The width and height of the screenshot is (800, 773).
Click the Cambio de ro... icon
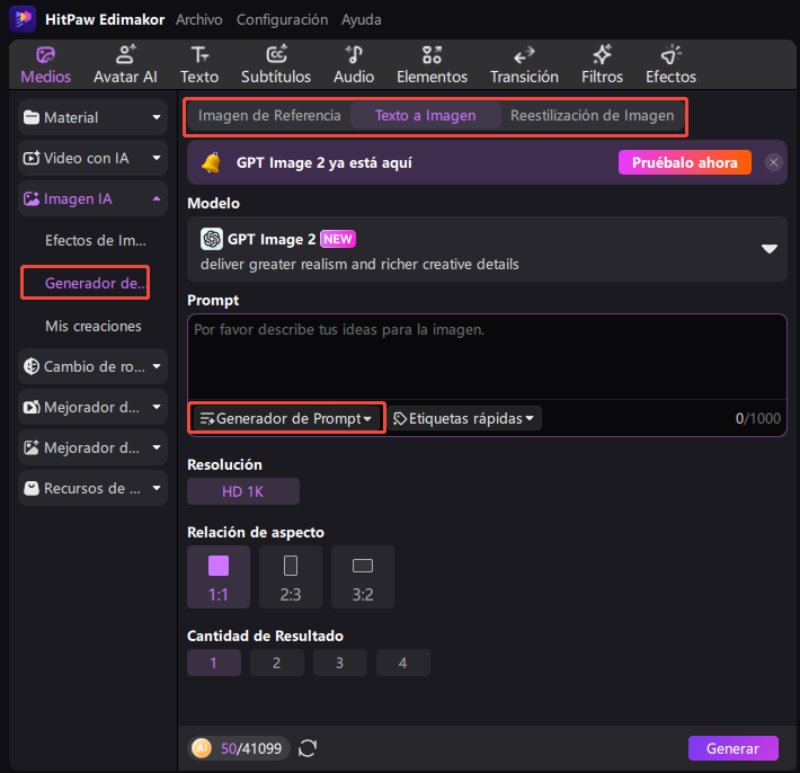[31, 366]
